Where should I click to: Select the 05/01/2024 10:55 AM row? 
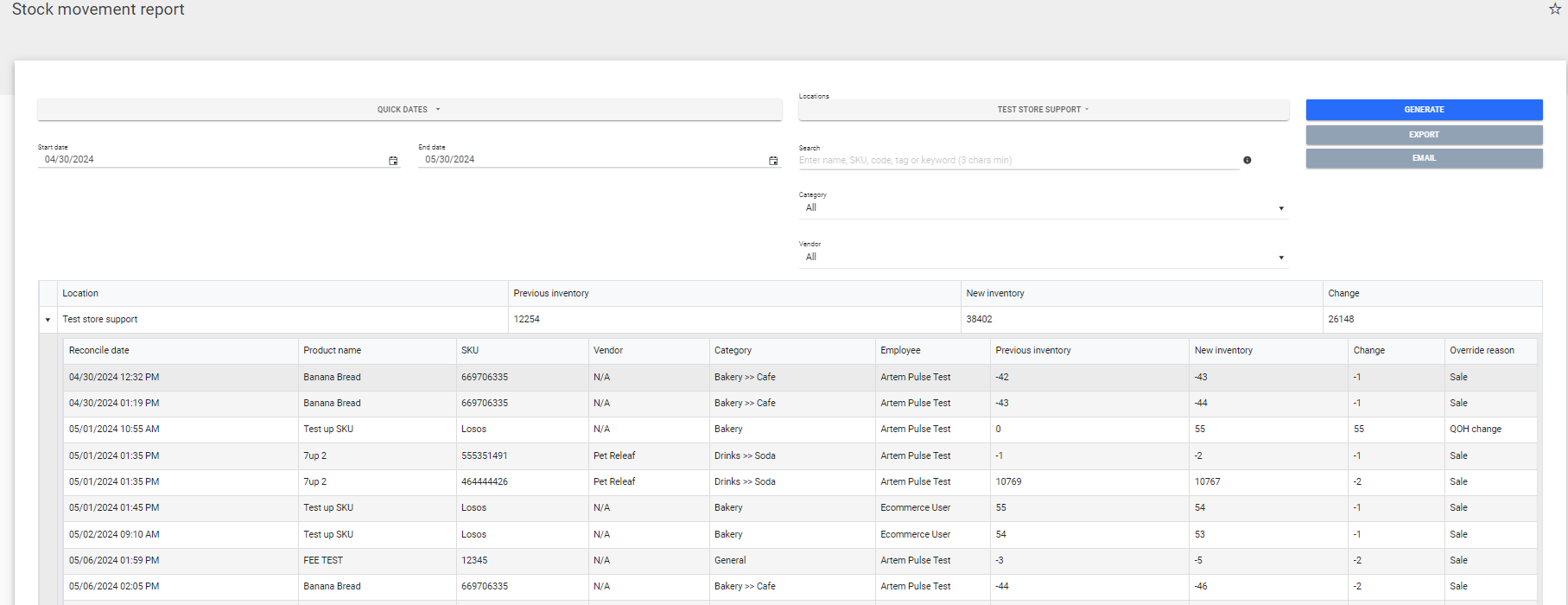pos(800,430)
